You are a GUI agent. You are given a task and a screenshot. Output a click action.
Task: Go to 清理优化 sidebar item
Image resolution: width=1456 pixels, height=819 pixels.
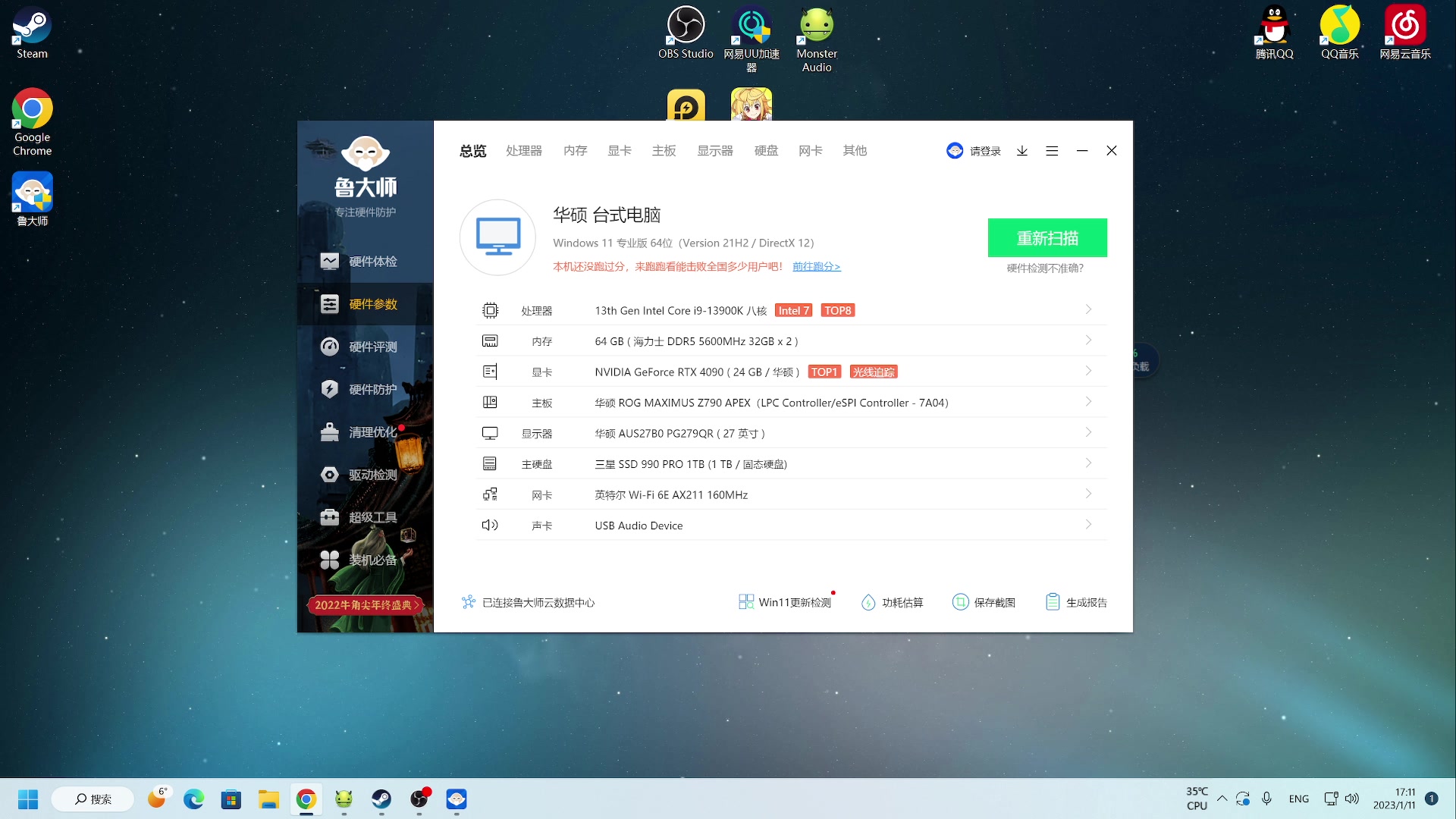coord(372,432)
